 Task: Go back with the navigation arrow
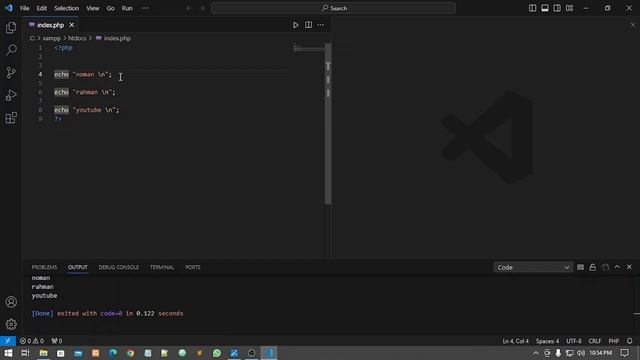189,8
